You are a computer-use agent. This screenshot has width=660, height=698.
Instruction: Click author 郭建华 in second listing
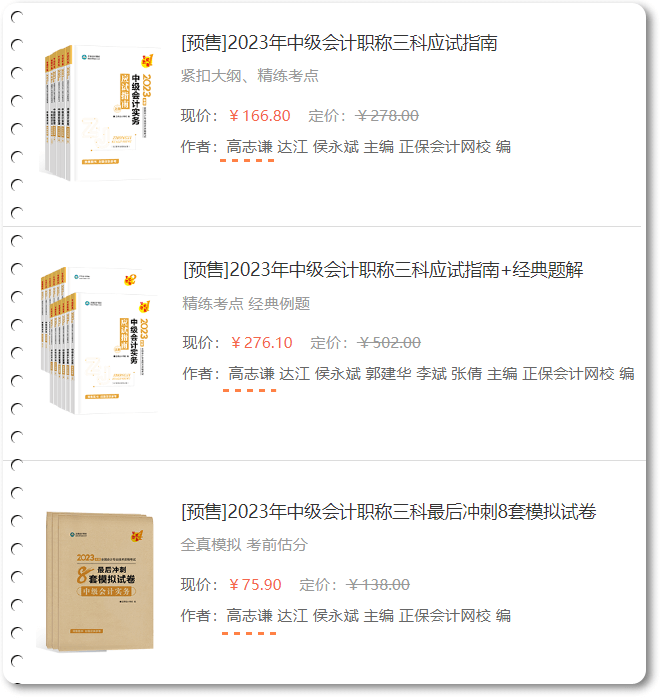pos(388,373)
